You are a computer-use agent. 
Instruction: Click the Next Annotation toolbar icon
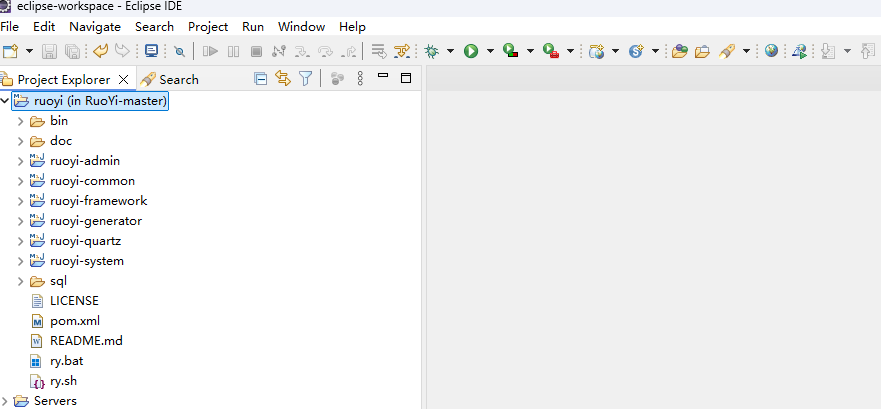coord(828,52)
